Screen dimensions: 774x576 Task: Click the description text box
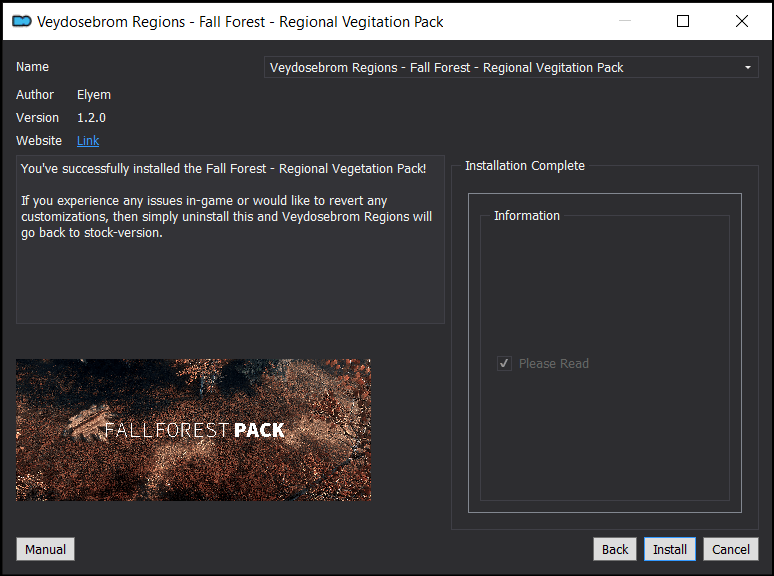pyautogui.click(x=231, y=239)
